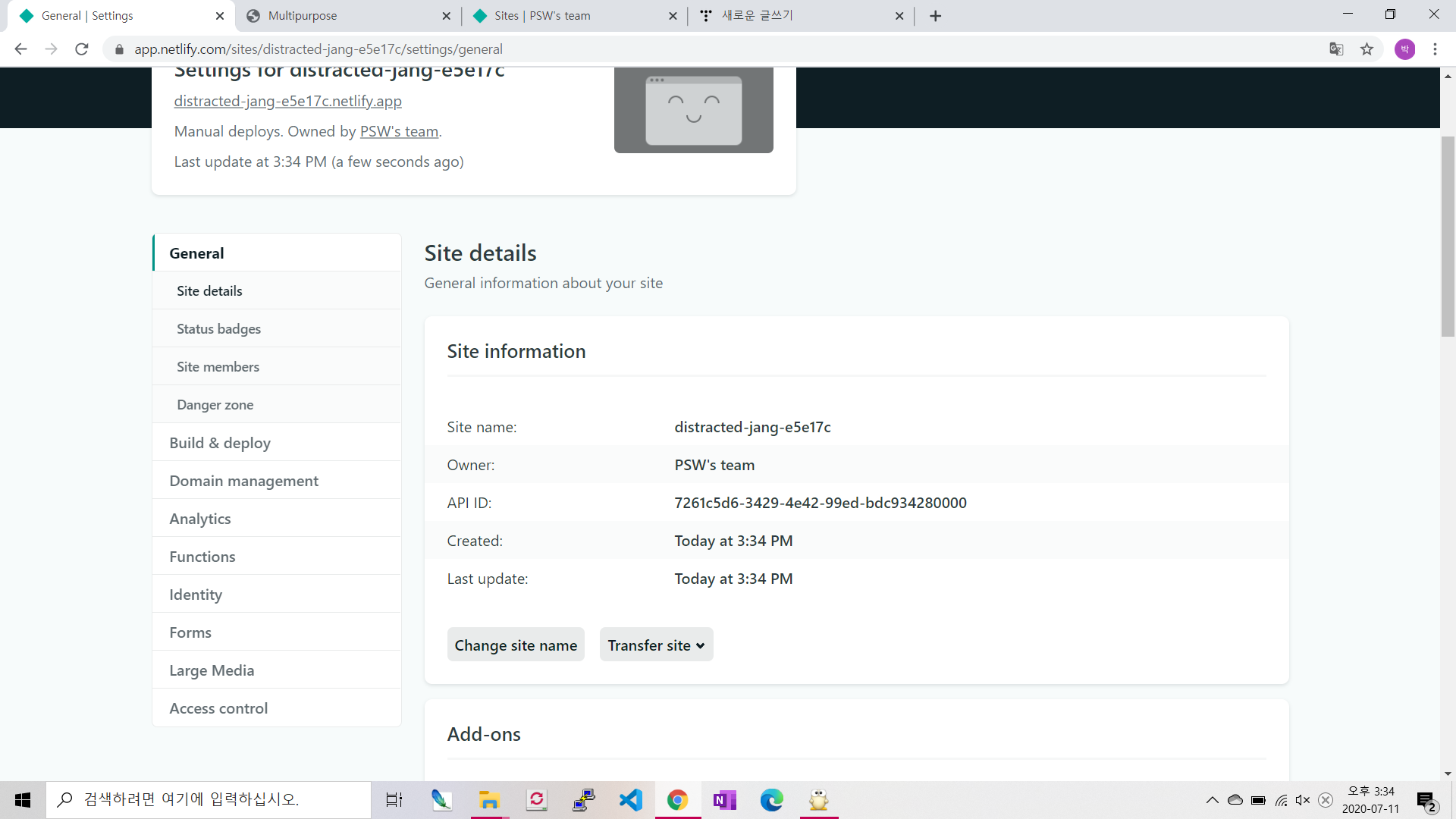Expand Build & deploy settings section
Screen dimensions: 1456x819
[220, 443]
